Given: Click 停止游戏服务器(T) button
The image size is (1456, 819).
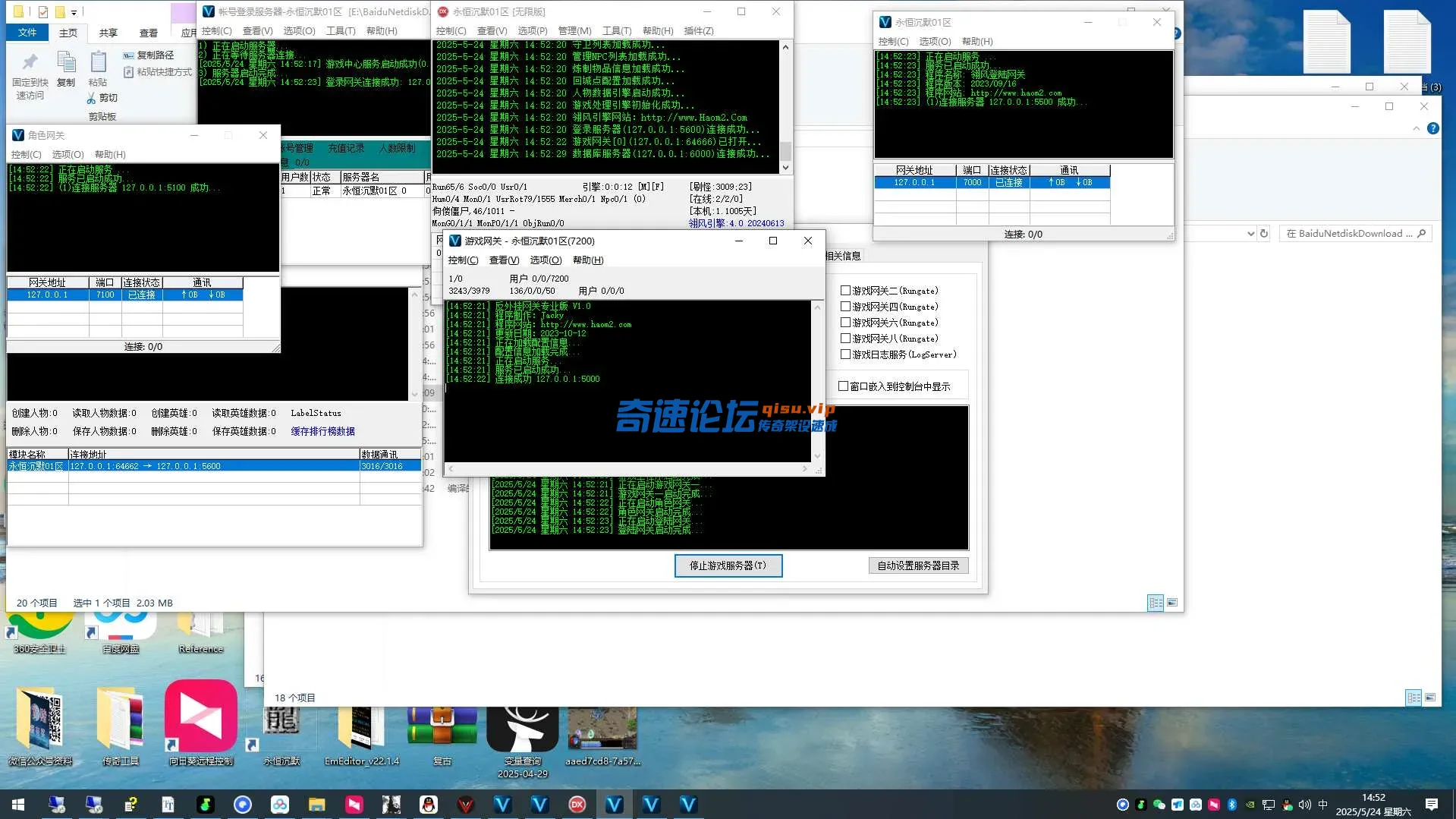Looking at the screenshot, I should click(x=728, y=565).
